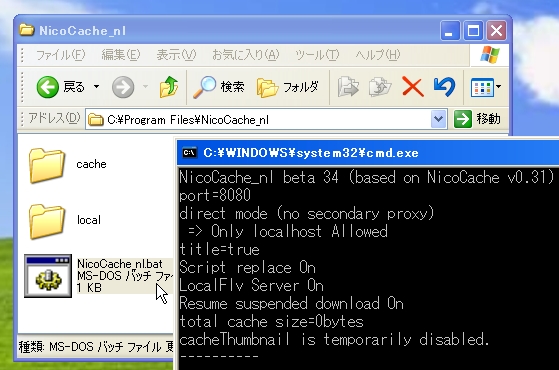Open the ツール(T) menu
This screenshot has width=559, height=370.
317,55
